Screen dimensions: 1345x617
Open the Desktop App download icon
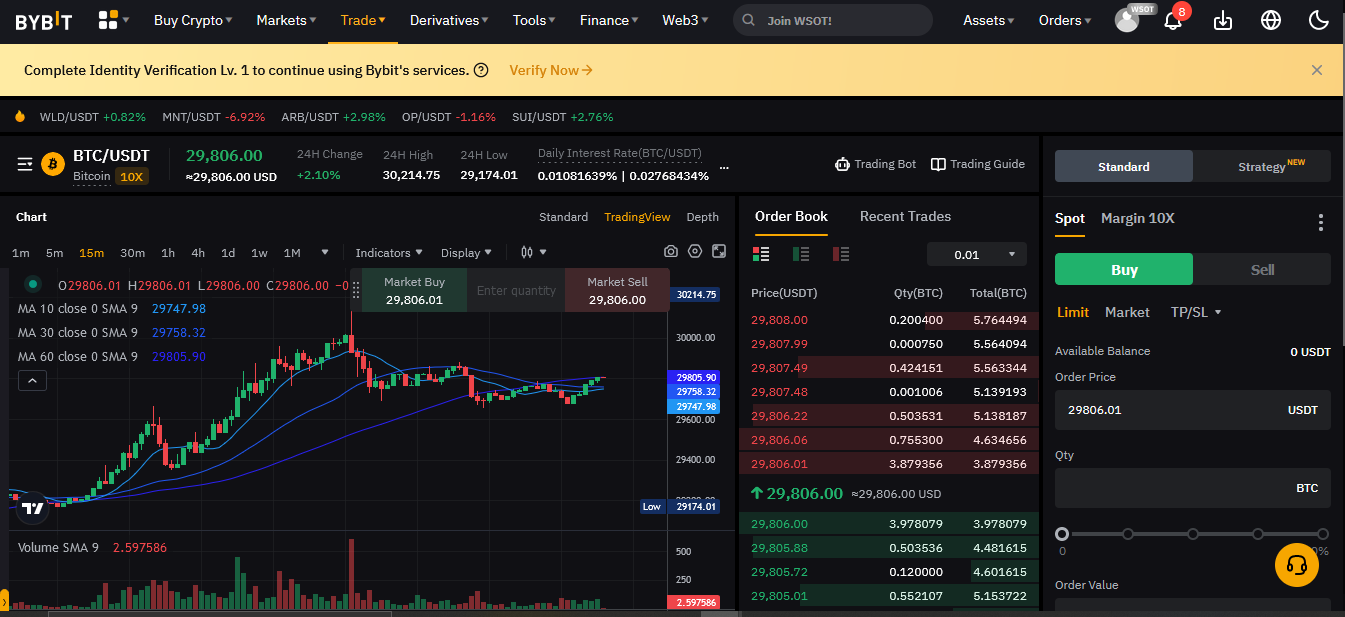pos(1222,19)
